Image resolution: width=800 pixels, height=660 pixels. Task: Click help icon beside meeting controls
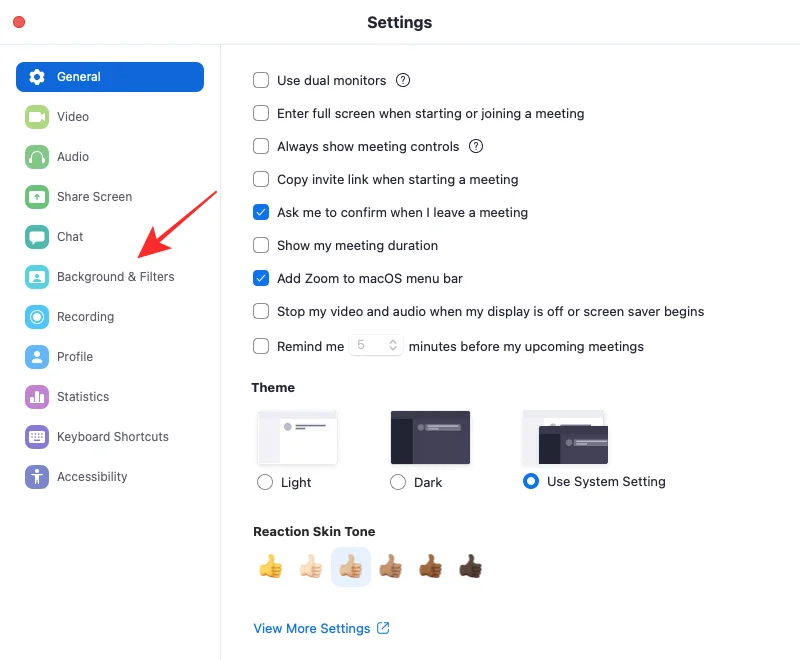(x=476, y=146)
